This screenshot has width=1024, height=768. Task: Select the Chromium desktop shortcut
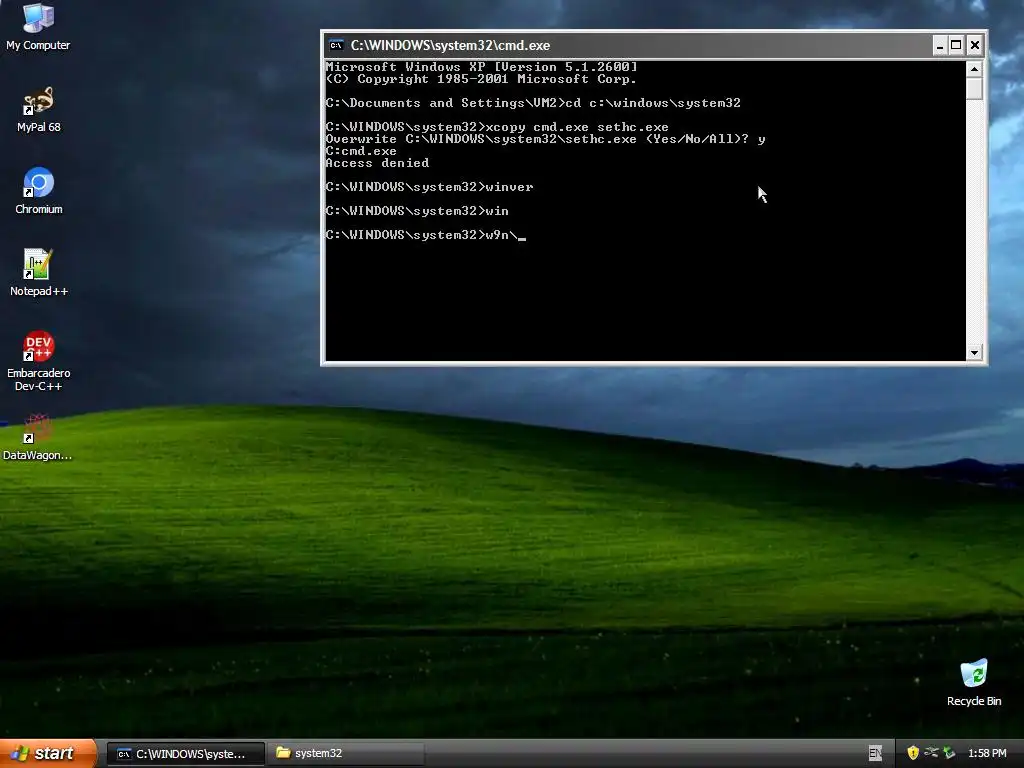pyautogui.click(x=39, y=191)
